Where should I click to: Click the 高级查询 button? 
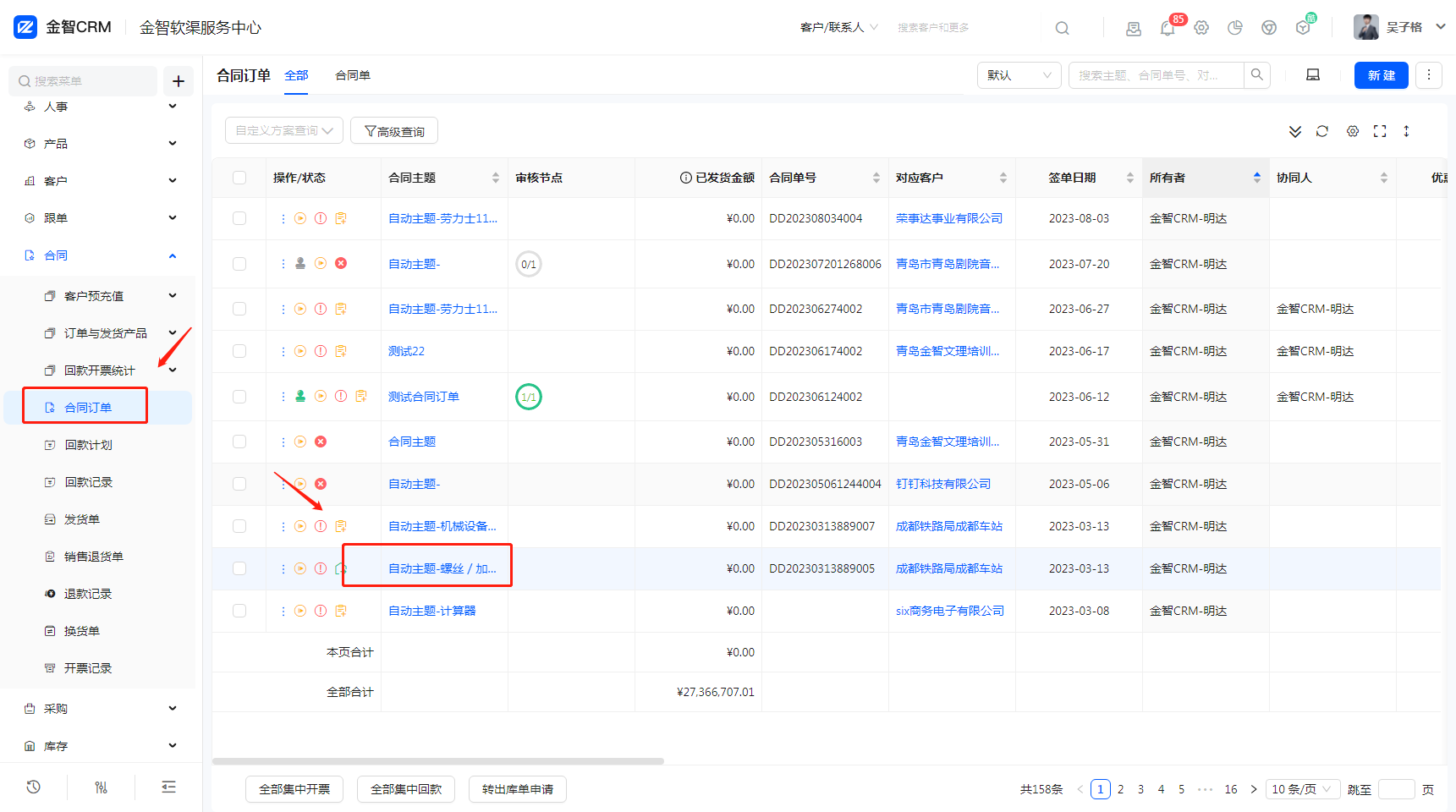click(x=394, y=131)
